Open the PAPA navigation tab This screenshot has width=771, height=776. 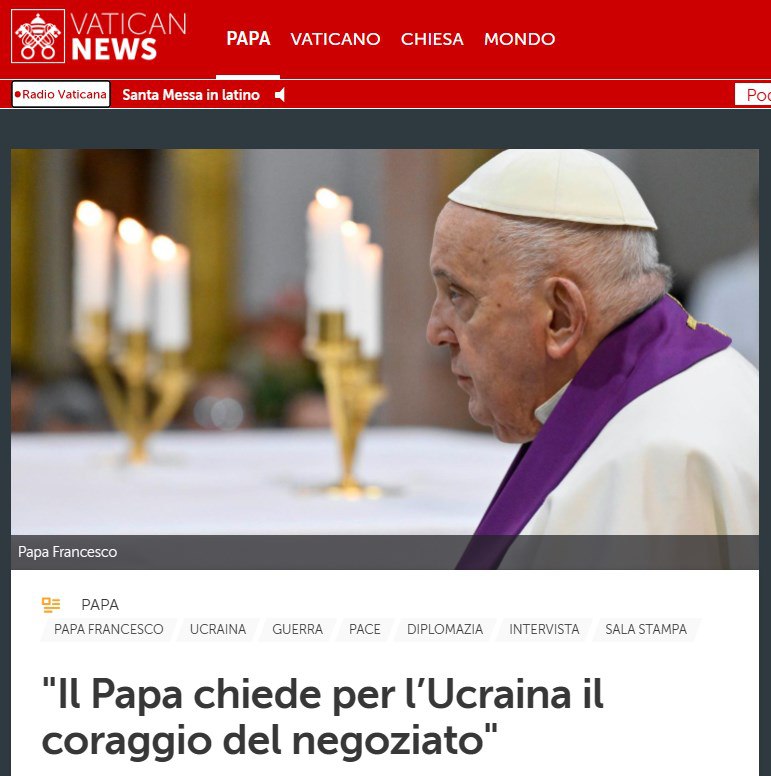248,39
